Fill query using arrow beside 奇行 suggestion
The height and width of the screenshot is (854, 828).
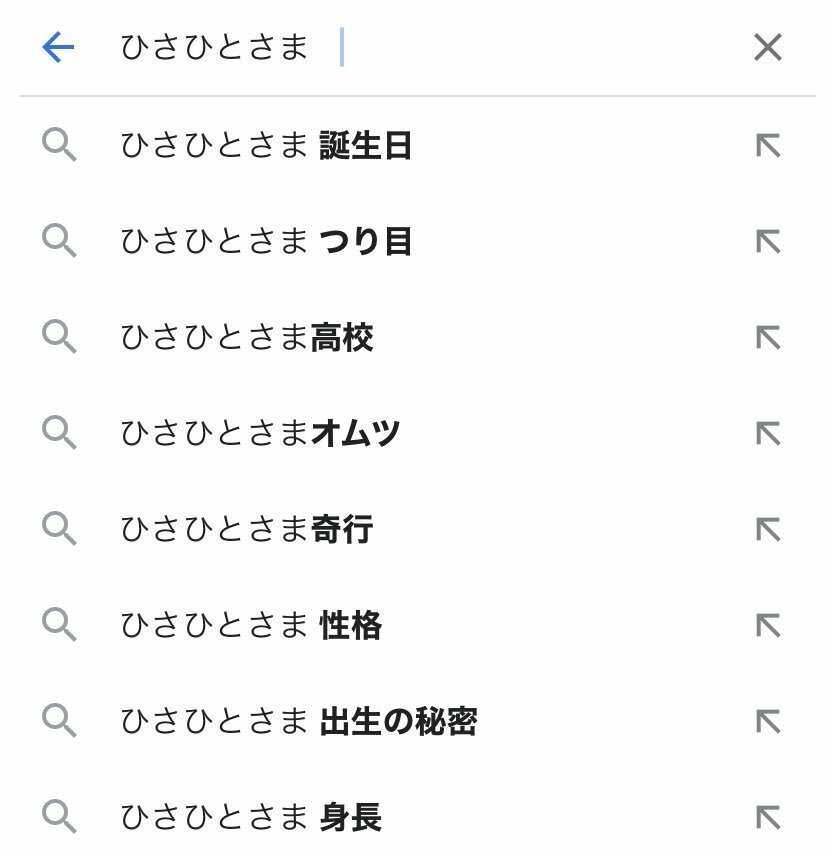767,529
